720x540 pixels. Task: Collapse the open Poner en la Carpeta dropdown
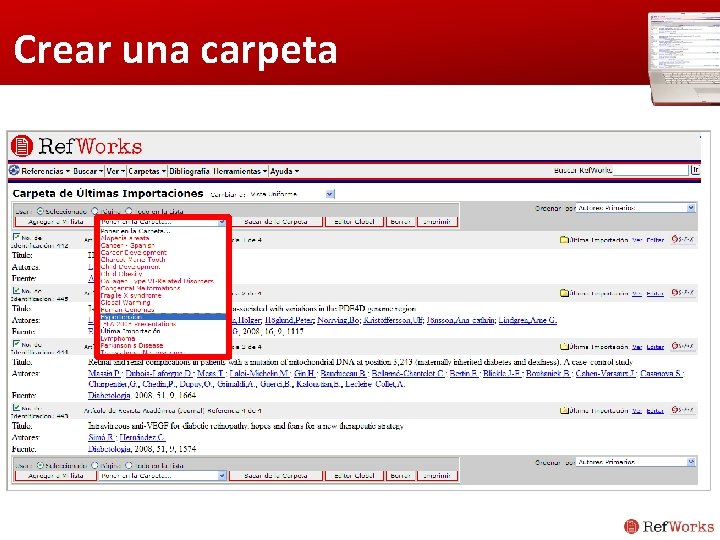(x=222, y=222)
